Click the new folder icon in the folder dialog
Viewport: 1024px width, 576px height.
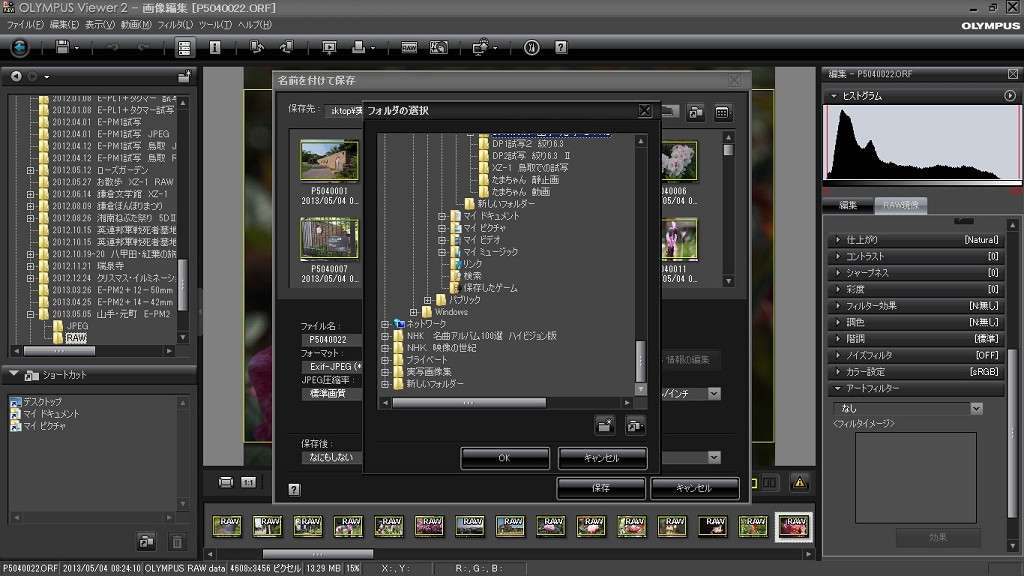point(605,425)
